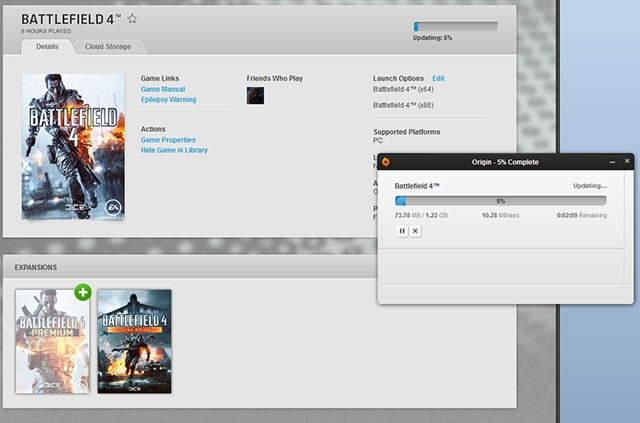The width and height of the screenshot is (640, 423).
Task: Edit the Launch Options
Action: pyautogui.click(x=438, y=78)
